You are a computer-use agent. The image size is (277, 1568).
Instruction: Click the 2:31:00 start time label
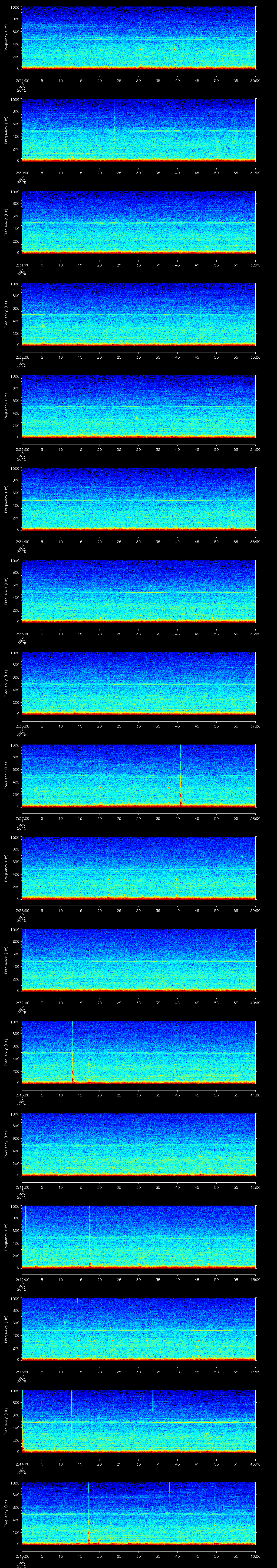tap(22, 265)
